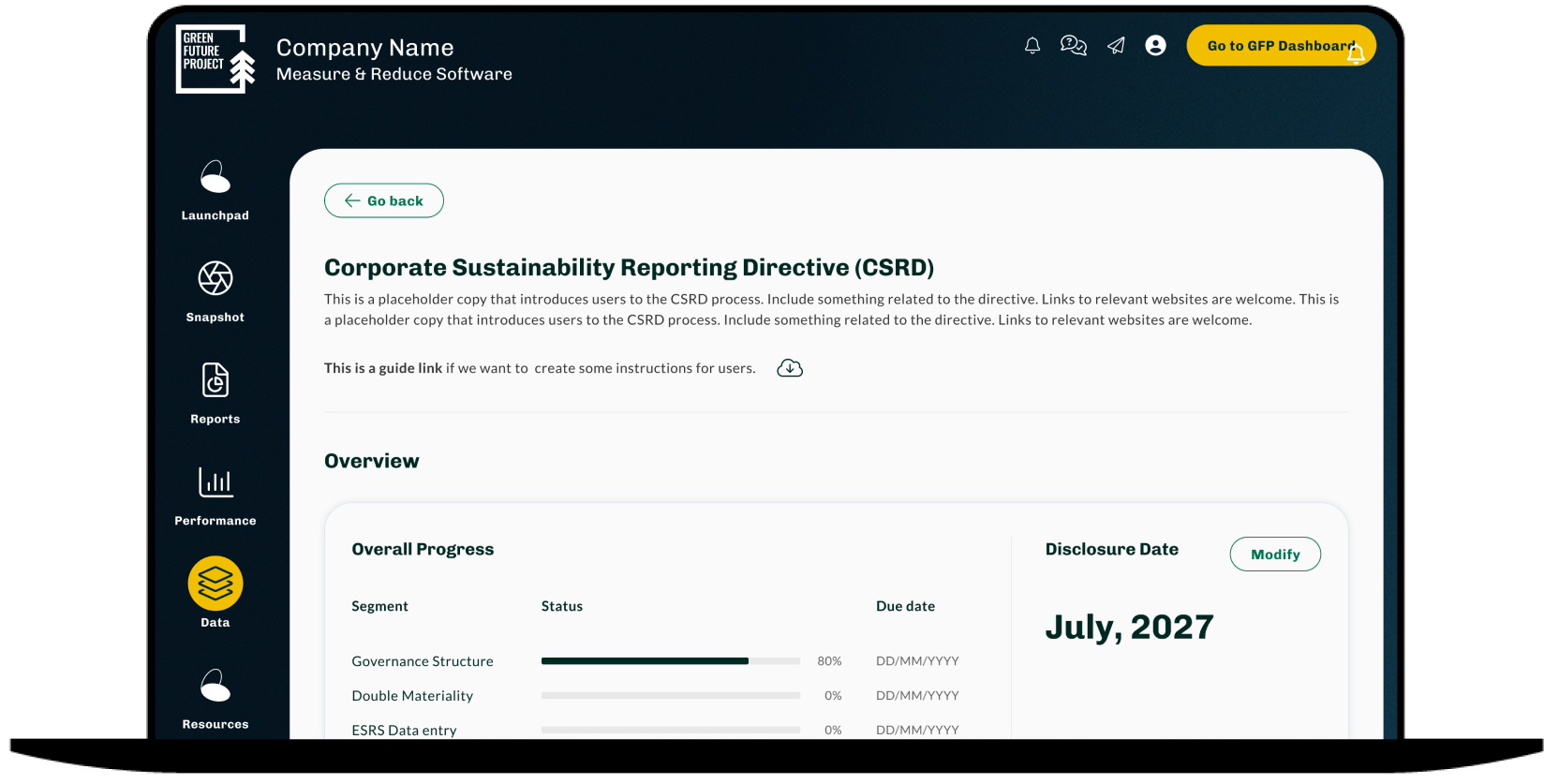
Task: Click Double Materiality due date DD/MM/YYYY
Action: pos(917,696)
